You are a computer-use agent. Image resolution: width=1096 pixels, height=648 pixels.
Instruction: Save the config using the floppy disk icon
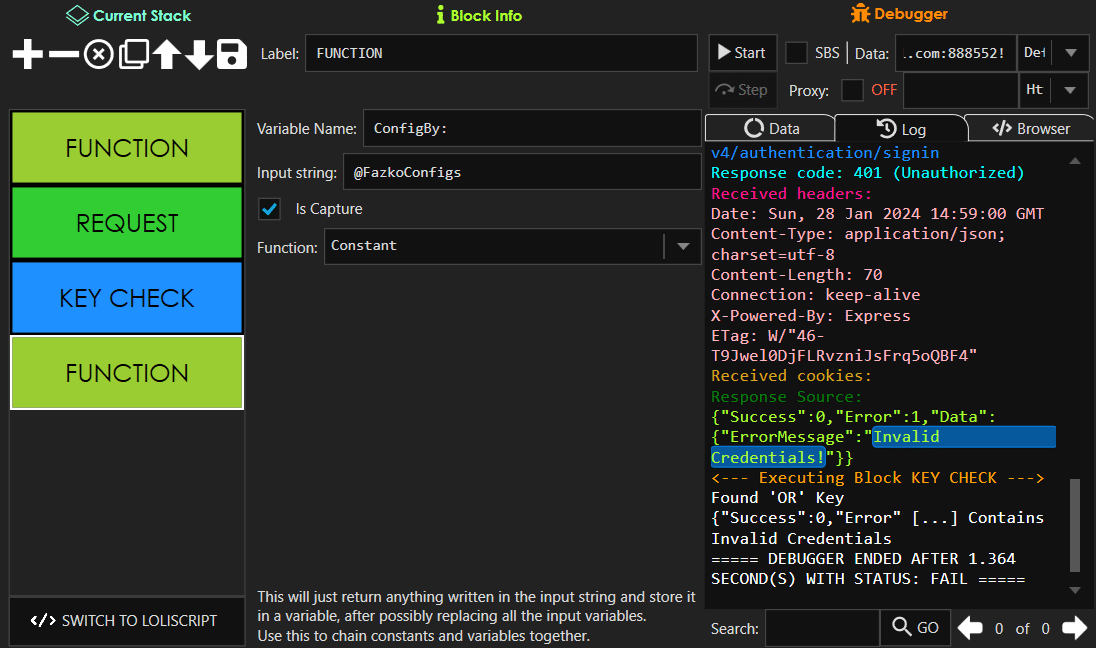[x=232, y=54]
